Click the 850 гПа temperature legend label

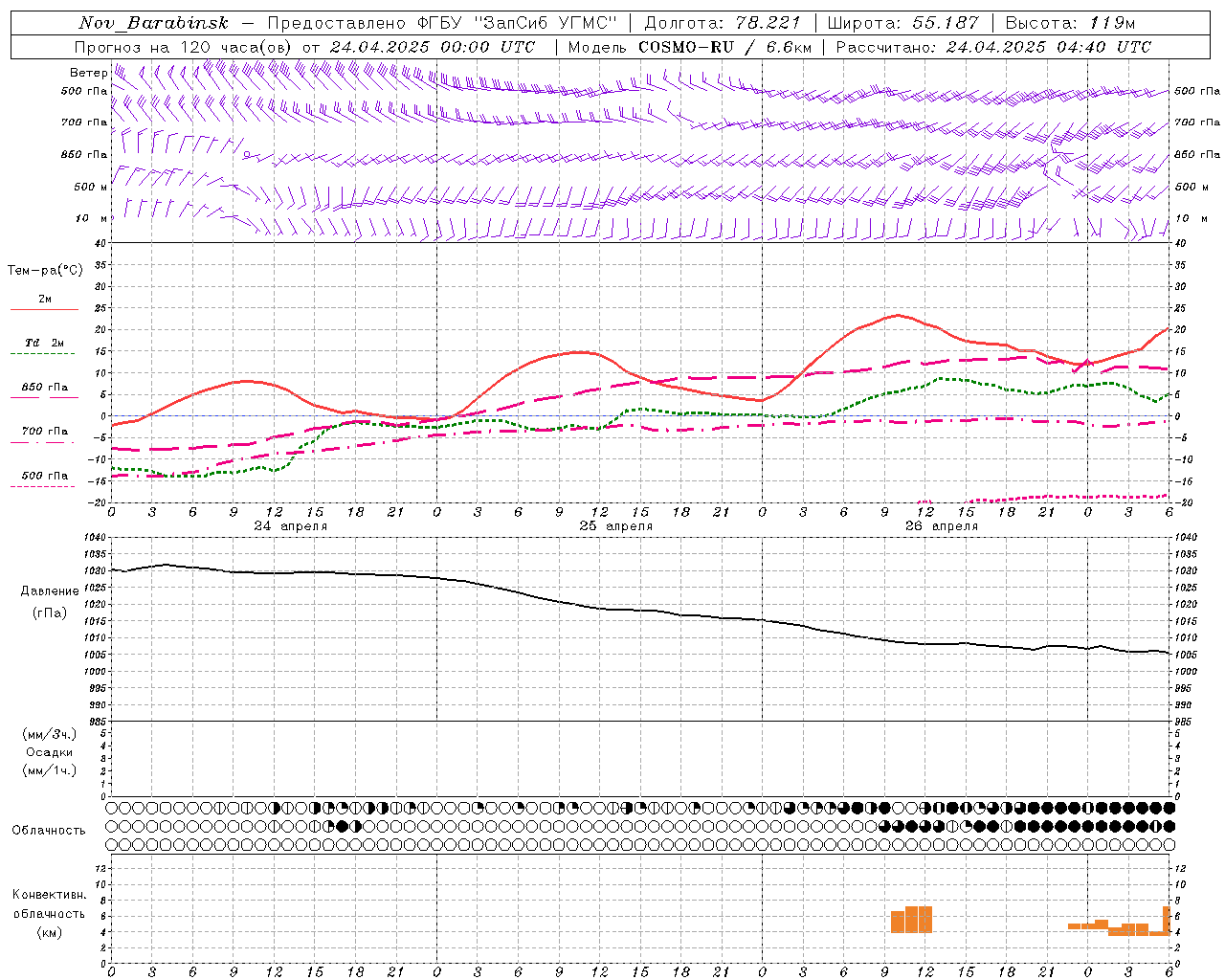(45, 388)
